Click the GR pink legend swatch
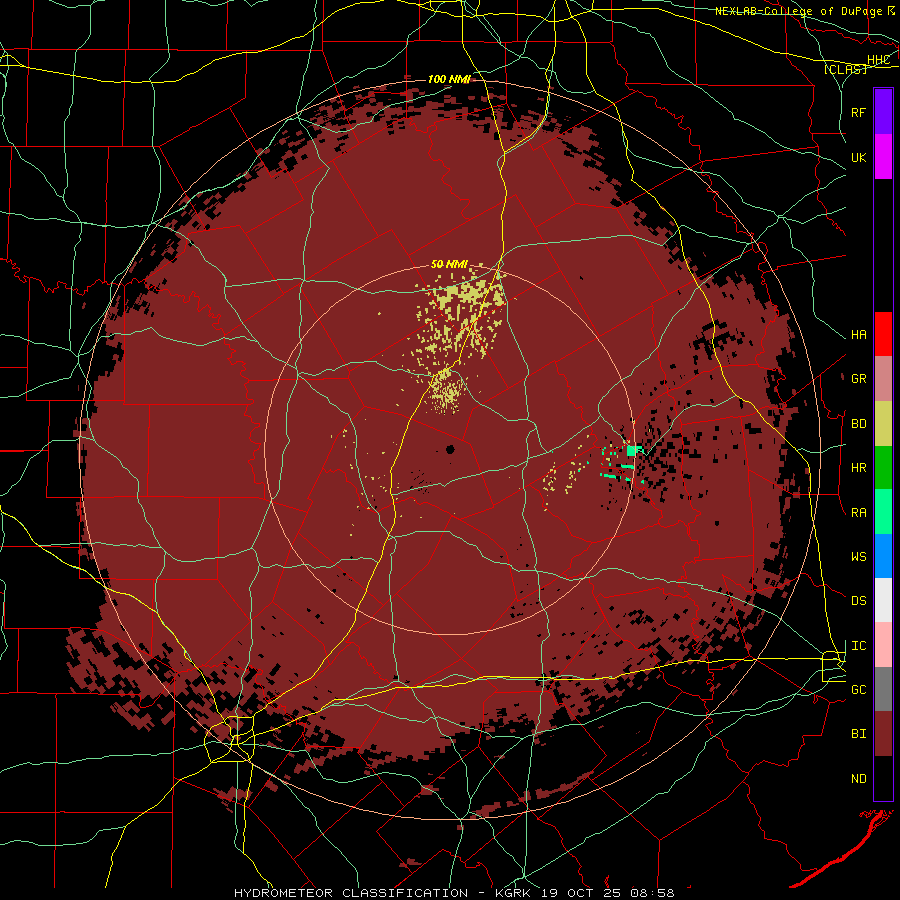900x900 pixels. click(883, 379)
